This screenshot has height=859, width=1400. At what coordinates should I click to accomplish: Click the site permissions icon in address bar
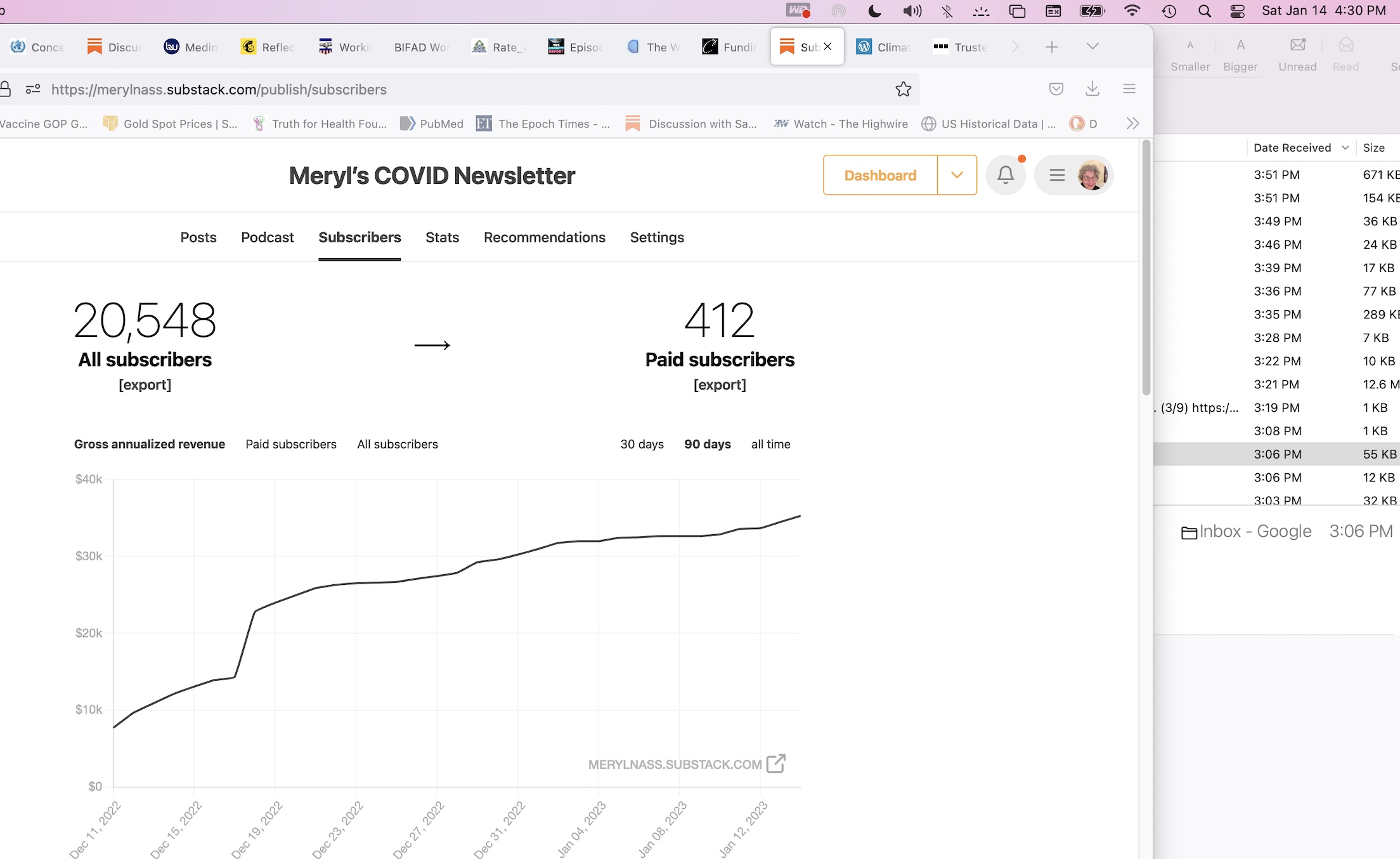click(33, 89)
